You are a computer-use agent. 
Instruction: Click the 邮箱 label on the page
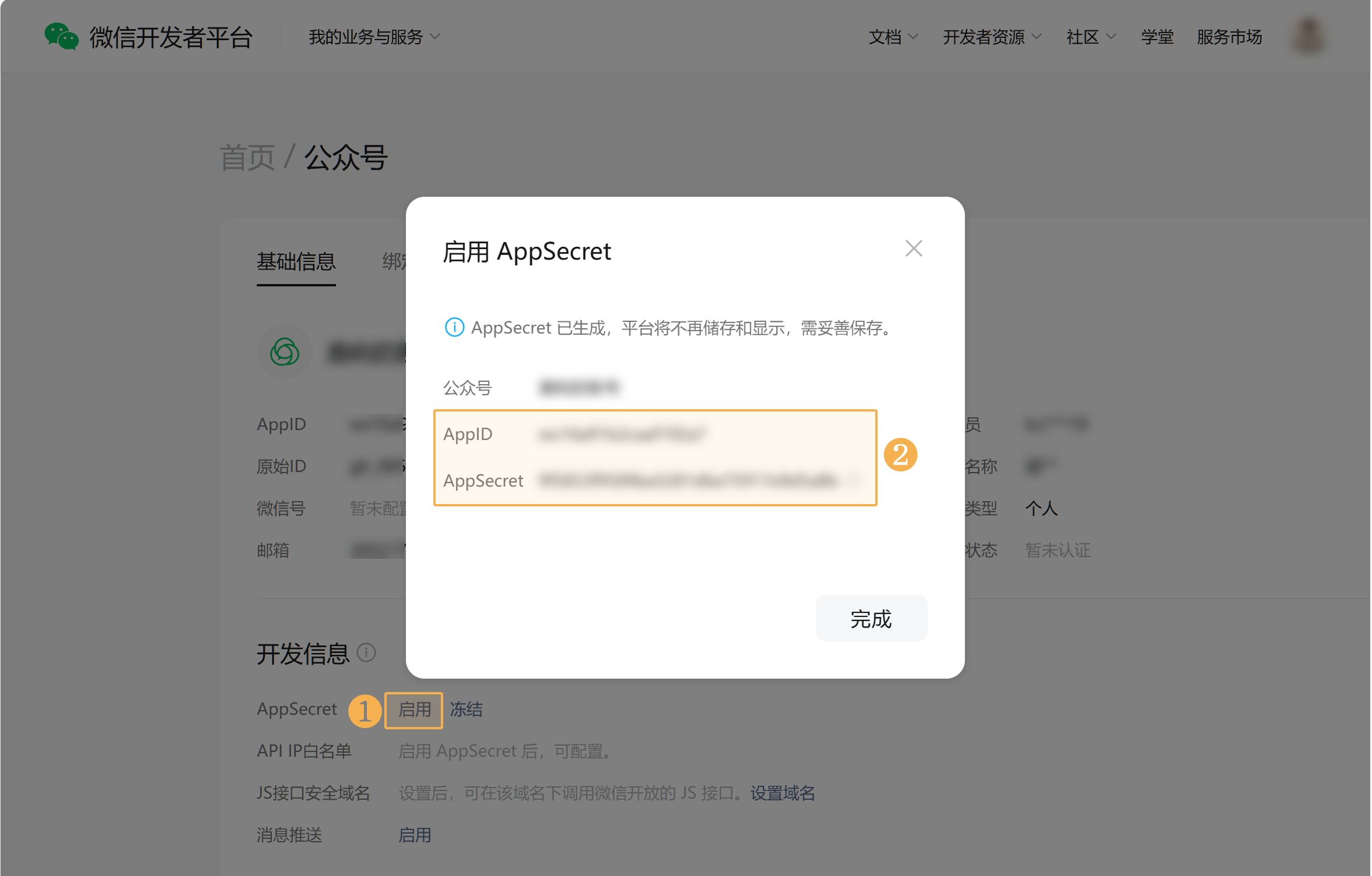point(273,550)
